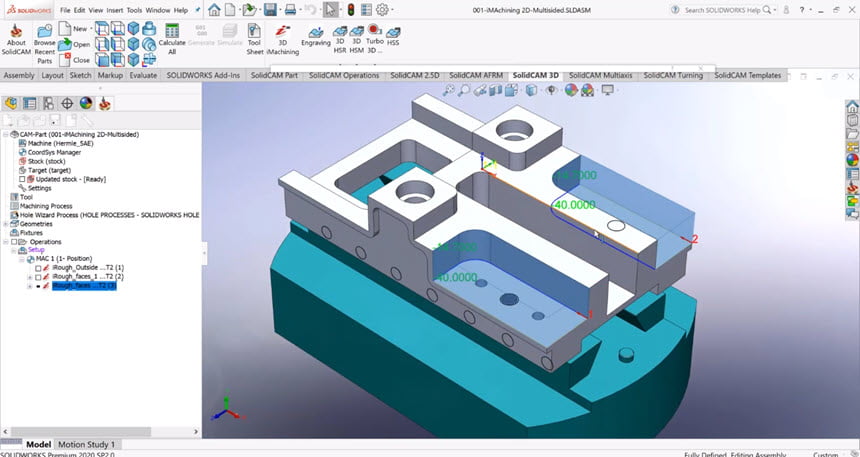Expand the highlighted iRough_faces T2 (3) operation

(30, 286)
